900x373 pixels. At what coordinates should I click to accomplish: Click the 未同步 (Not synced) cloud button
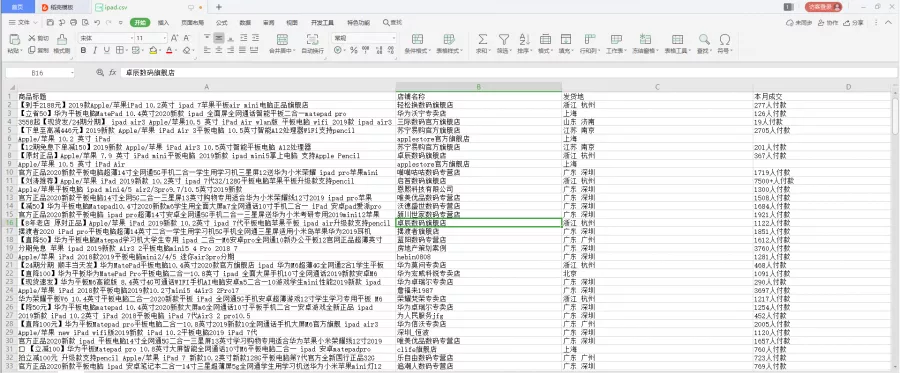click(799, 22)
